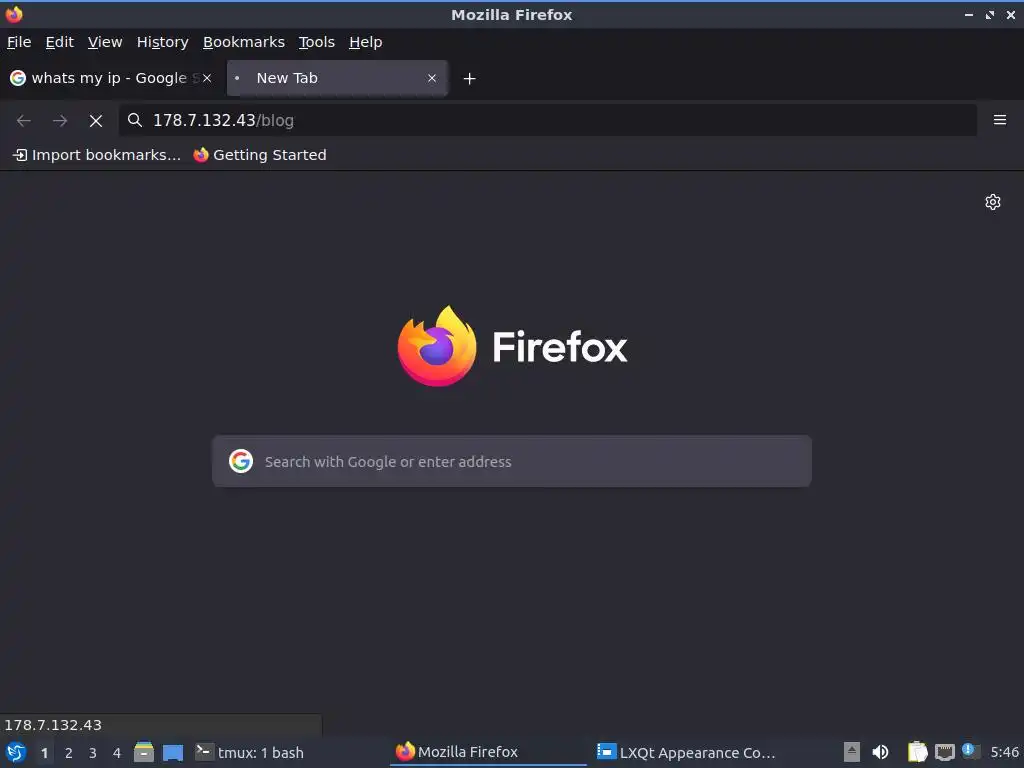
Task: Go back with the back arrow
Action: [24, 120]
